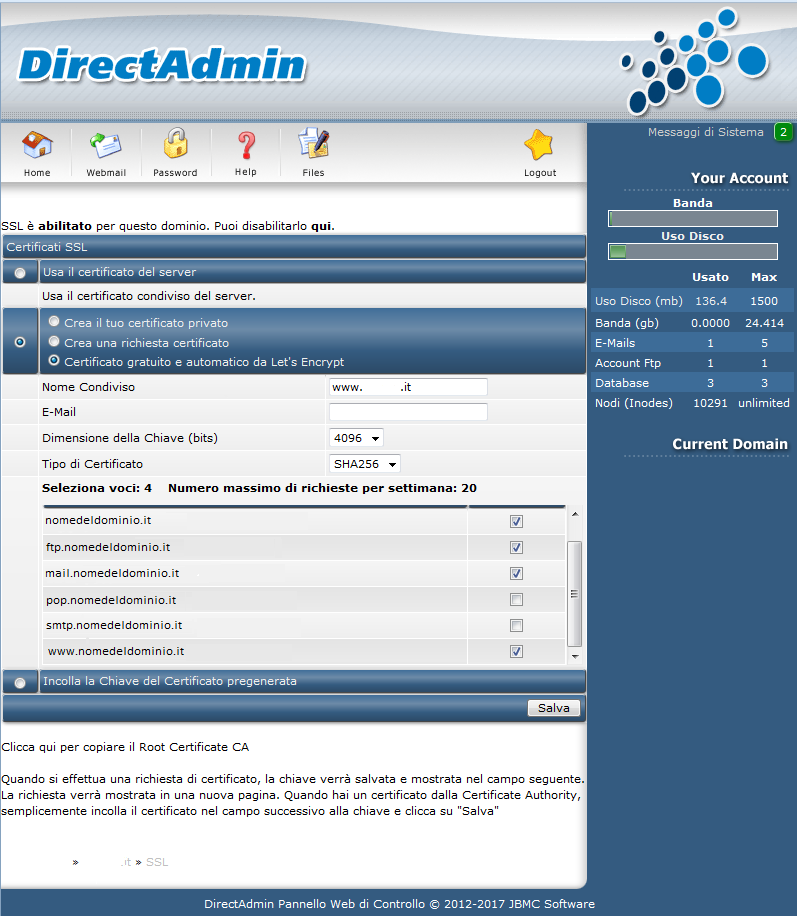Click the Salva button

pos(553,708)
